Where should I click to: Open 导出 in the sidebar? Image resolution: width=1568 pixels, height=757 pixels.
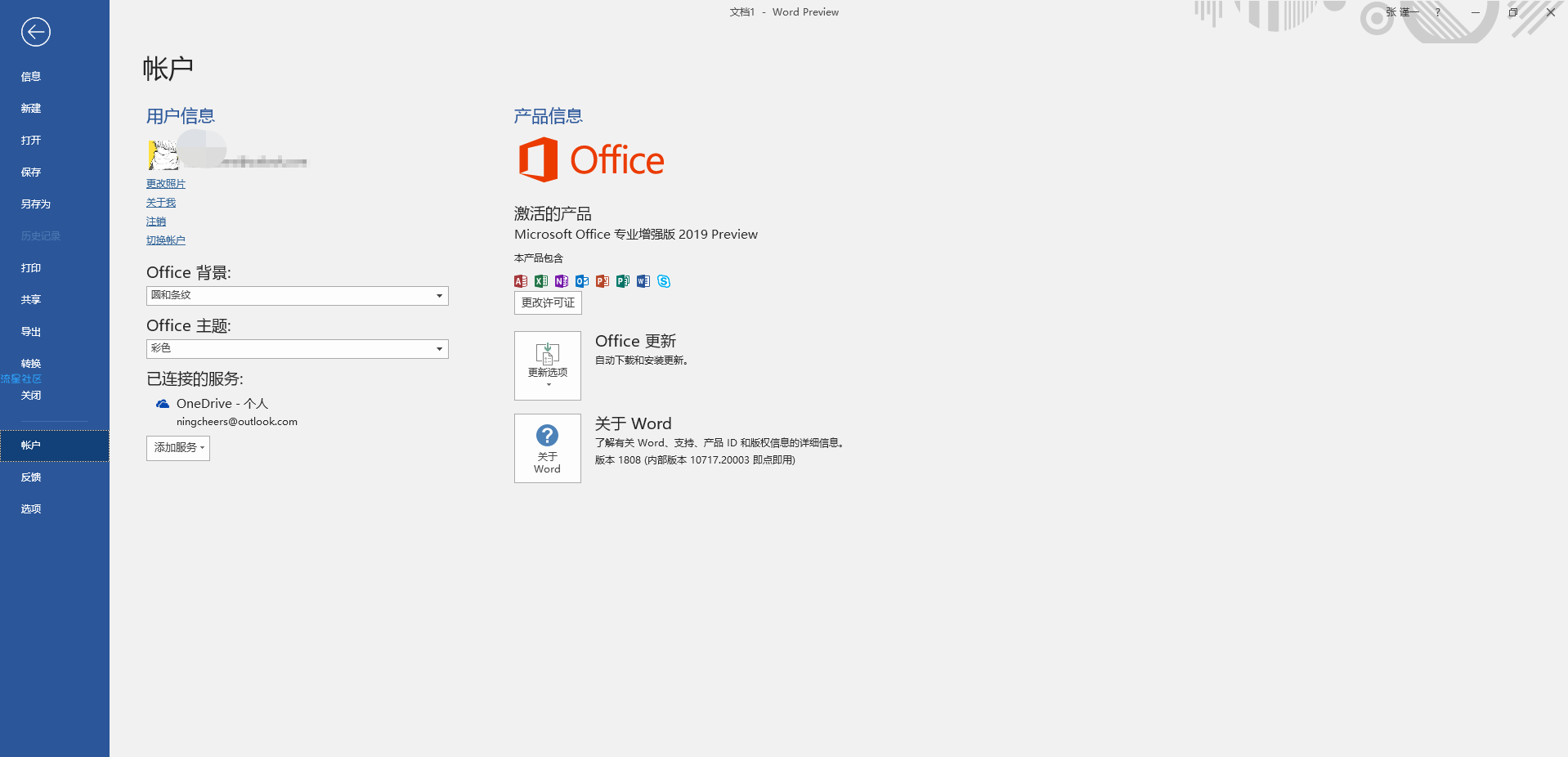pyautogui.click(x=55, y=332)
